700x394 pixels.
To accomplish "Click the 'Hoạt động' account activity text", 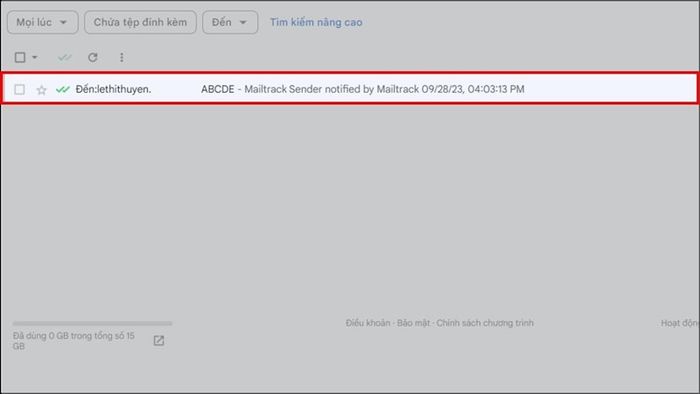I will 680,323.
